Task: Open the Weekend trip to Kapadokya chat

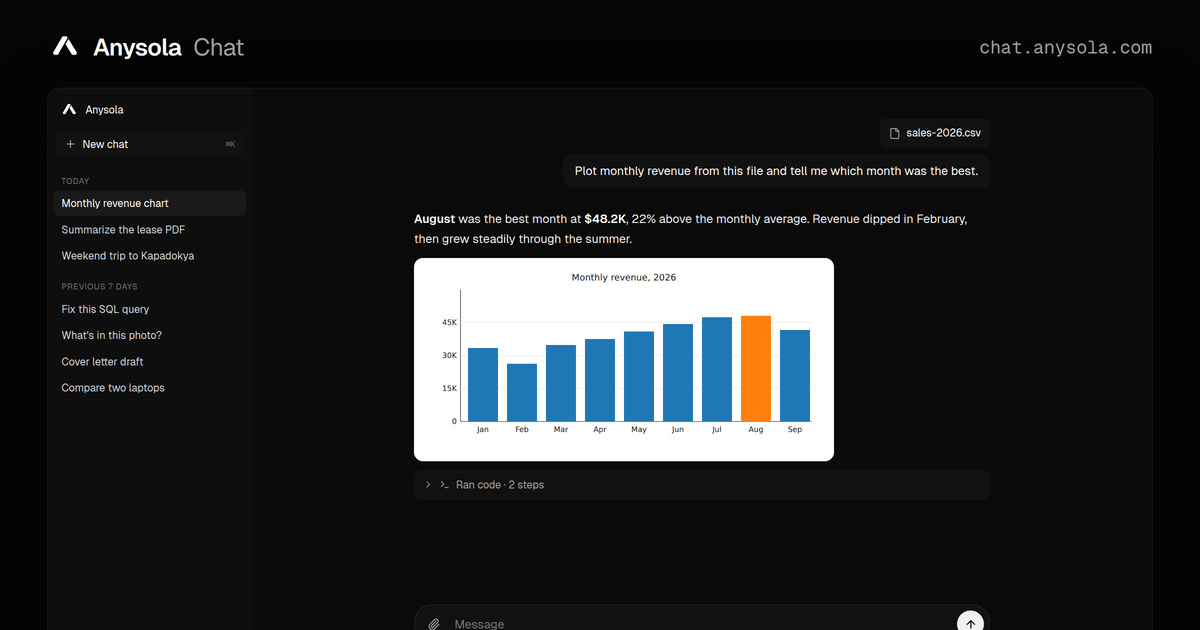Action: [x=150, y=256]
